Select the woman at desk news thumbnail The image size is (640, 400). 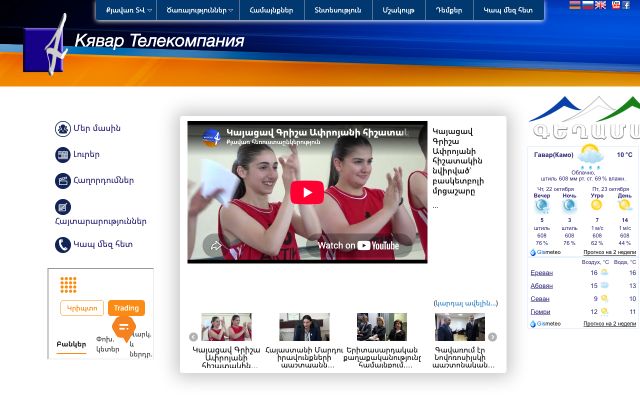[304, 327]
